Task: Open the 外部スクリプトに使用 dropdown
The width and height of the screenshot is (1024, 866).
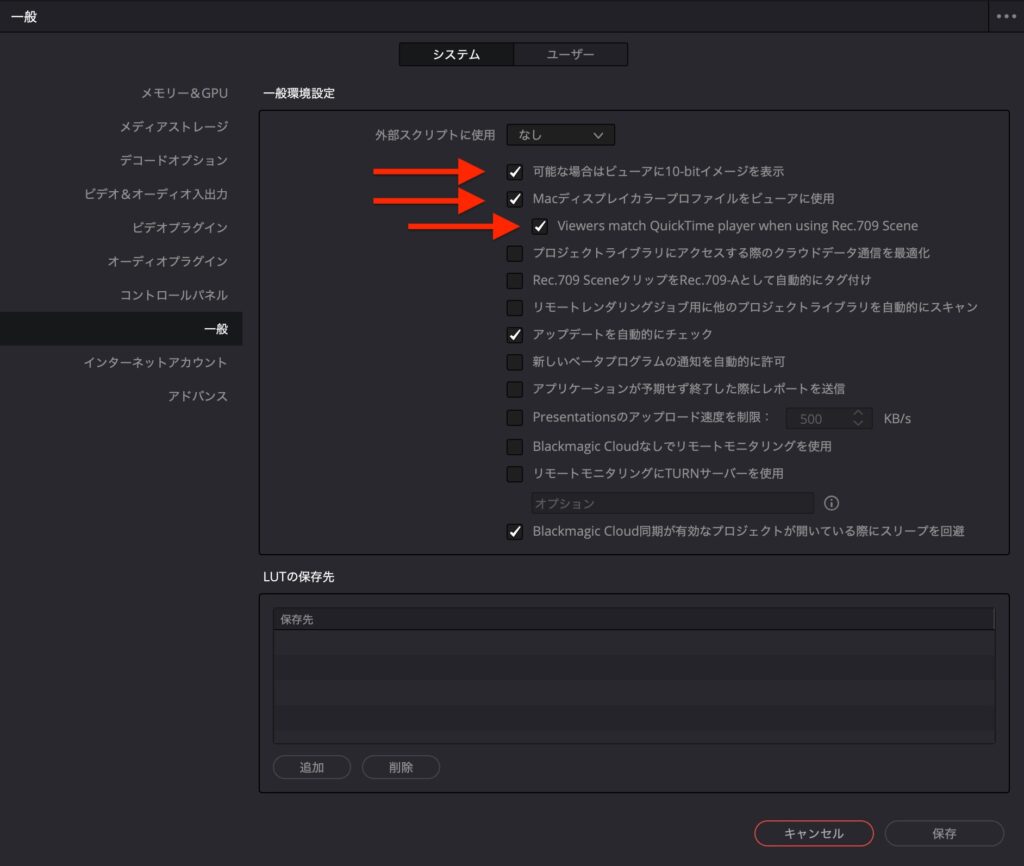Action: 560,134
